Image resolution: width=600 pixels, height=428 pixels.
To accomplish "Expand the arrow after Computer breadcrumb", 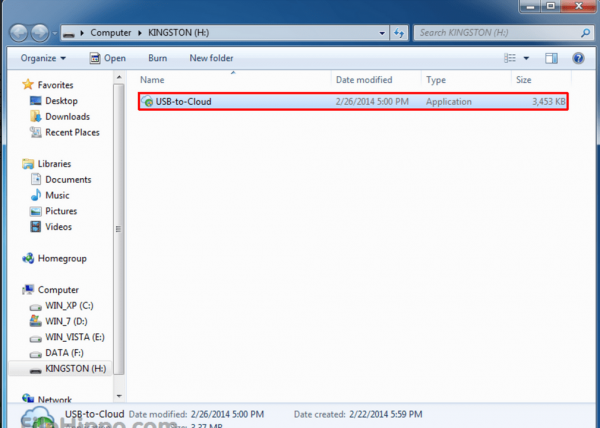I will pyautogui.click(x=140, y=33).
